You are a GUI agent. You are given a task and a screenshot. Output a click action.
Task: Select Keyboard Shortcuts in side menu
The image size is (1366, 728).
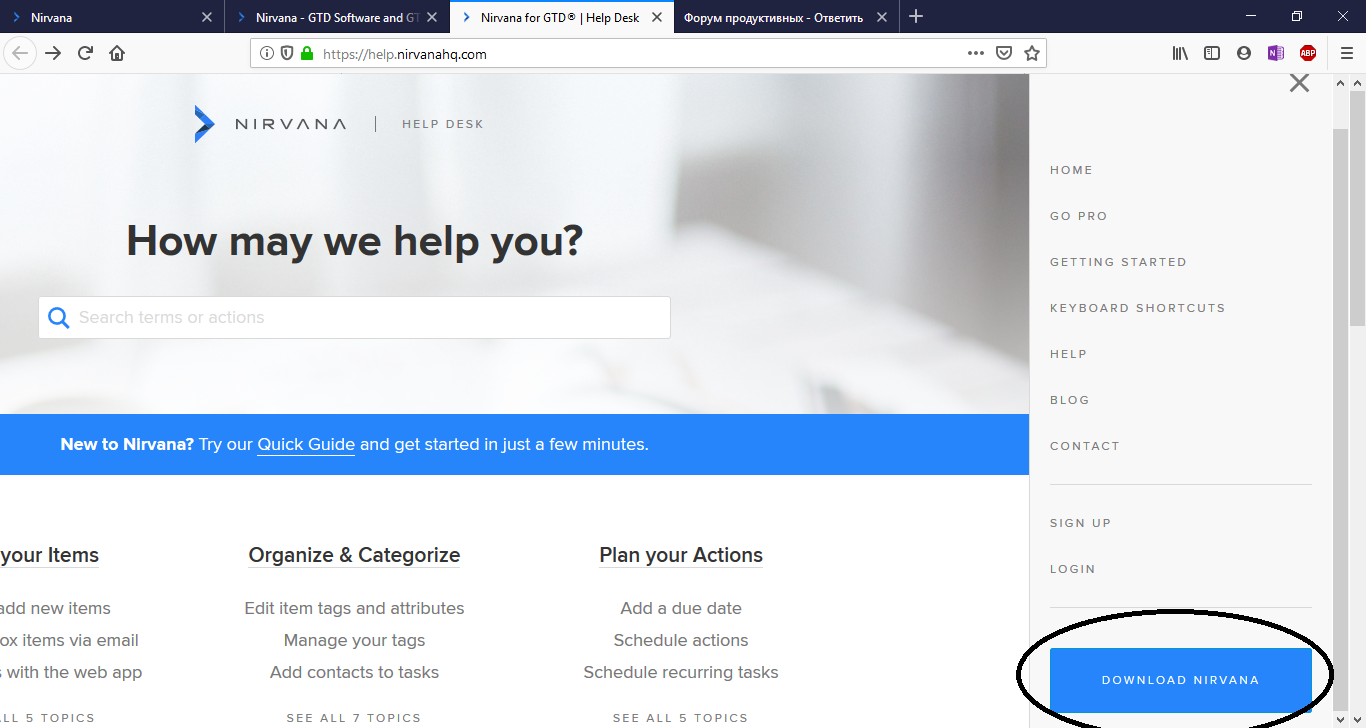[1137, 308]
